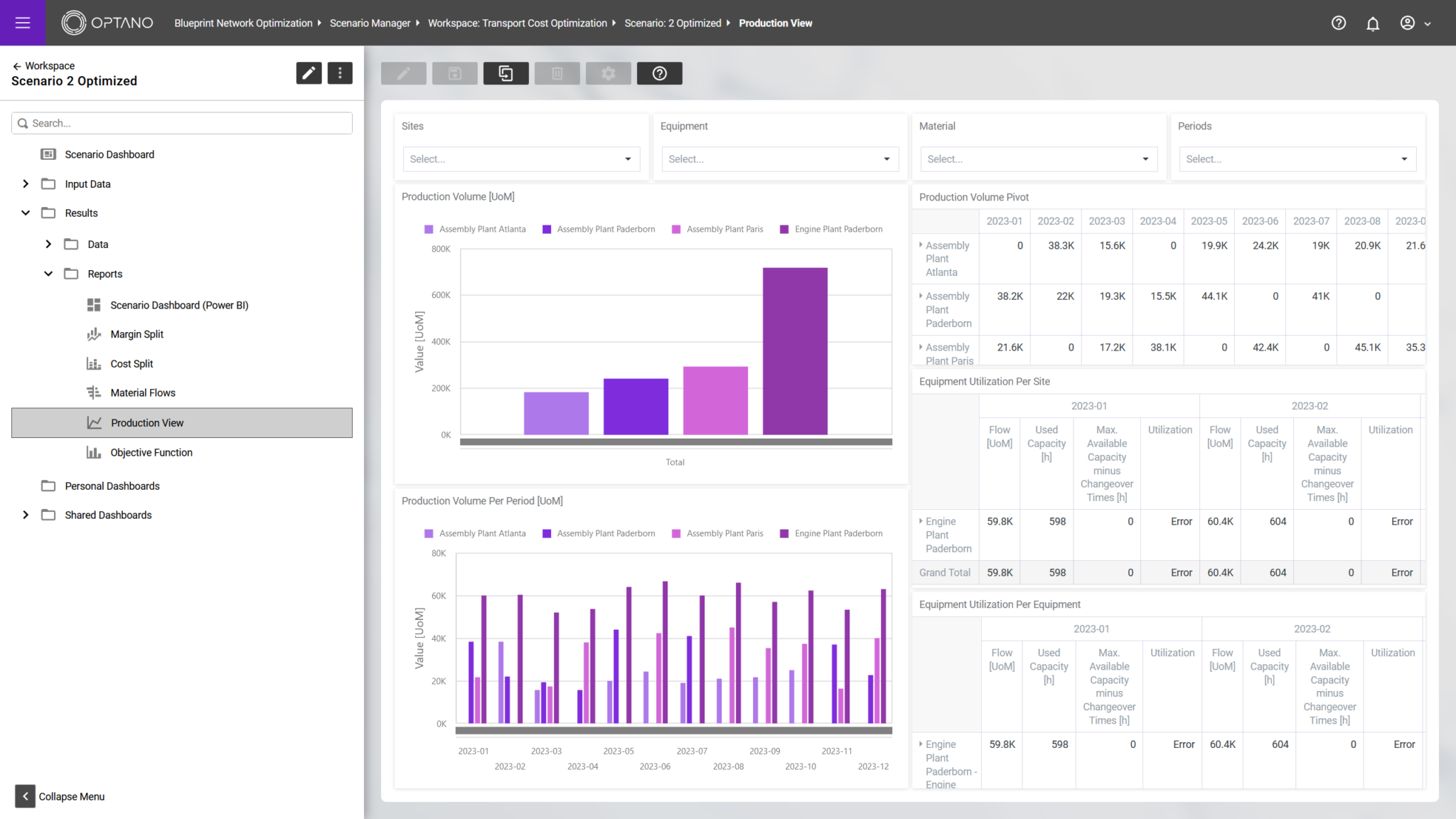Open the Objective Function report
Image resolution: width=1456 pixels, height=819 pixels.
[150, 452]
